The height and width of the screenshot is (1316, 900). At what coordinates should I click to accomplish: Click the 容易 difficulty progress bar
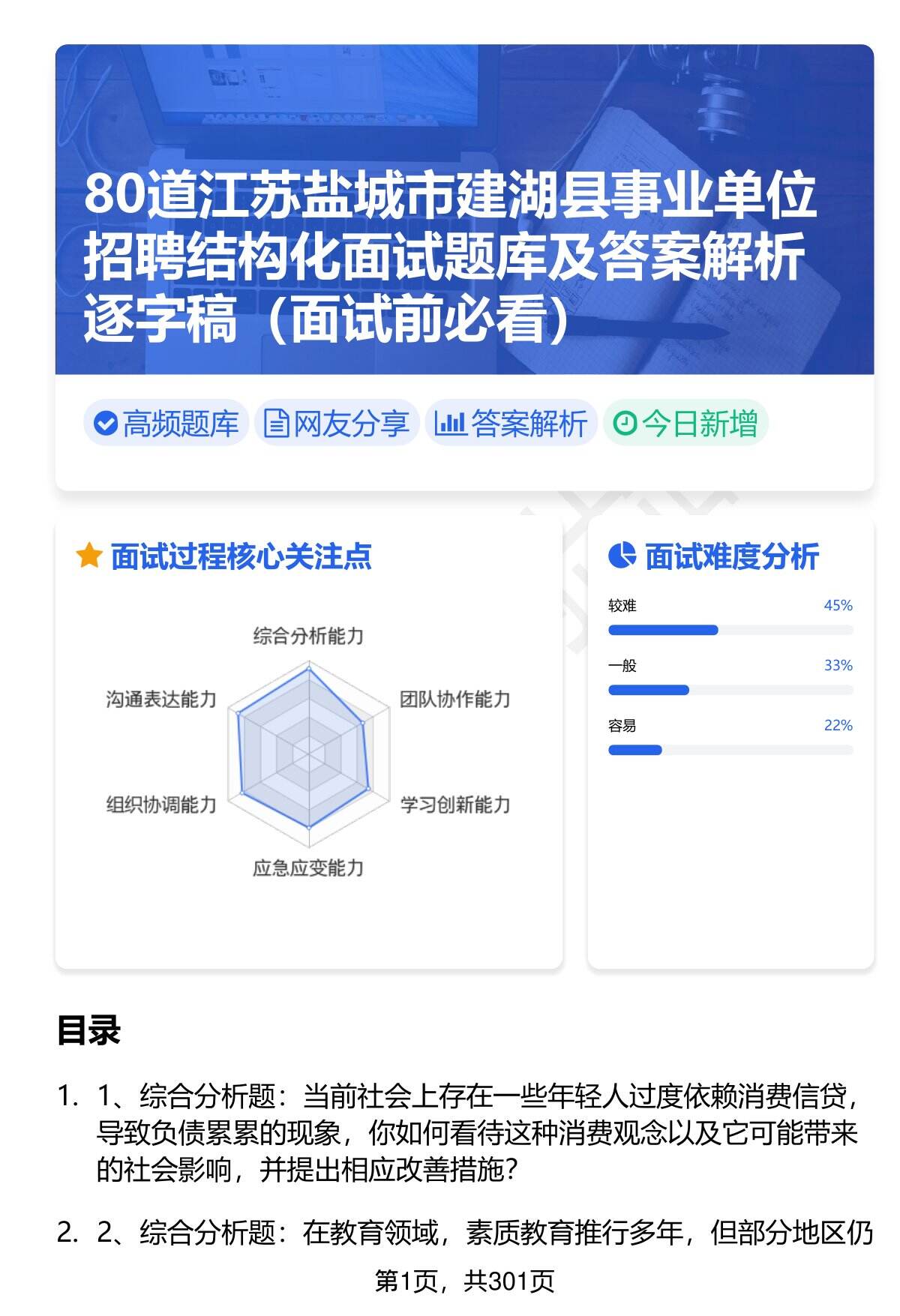click(x=730, y=750)
